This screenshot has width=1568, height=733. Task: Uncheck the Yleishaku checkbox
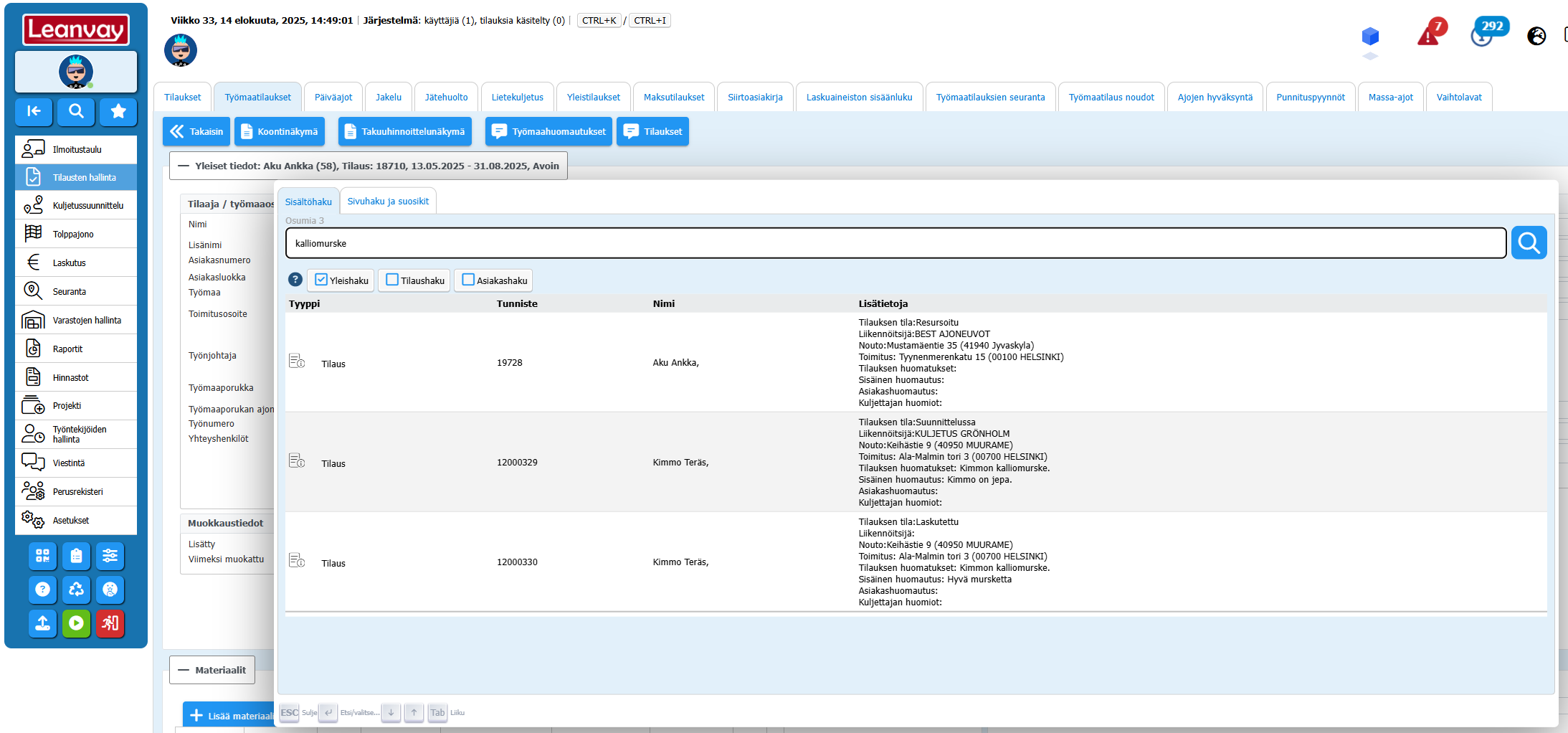click(321, 280)
